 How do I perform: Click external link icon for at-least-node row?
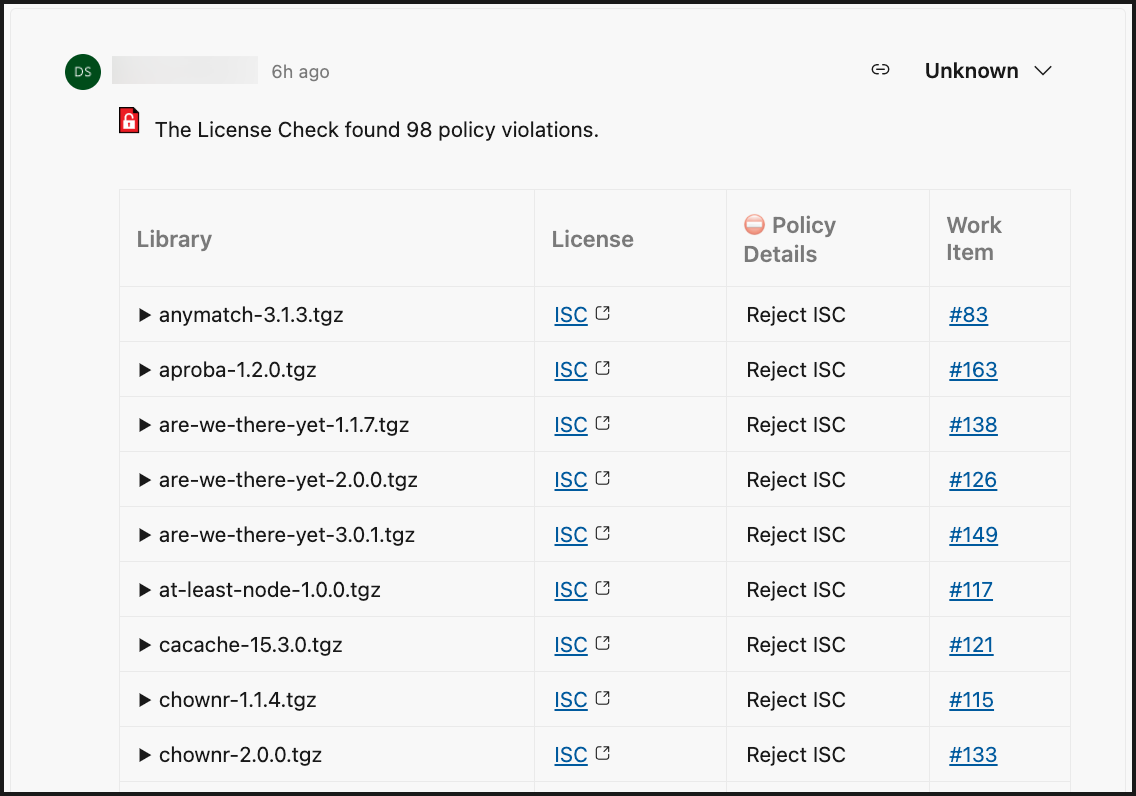pos(603,588)
